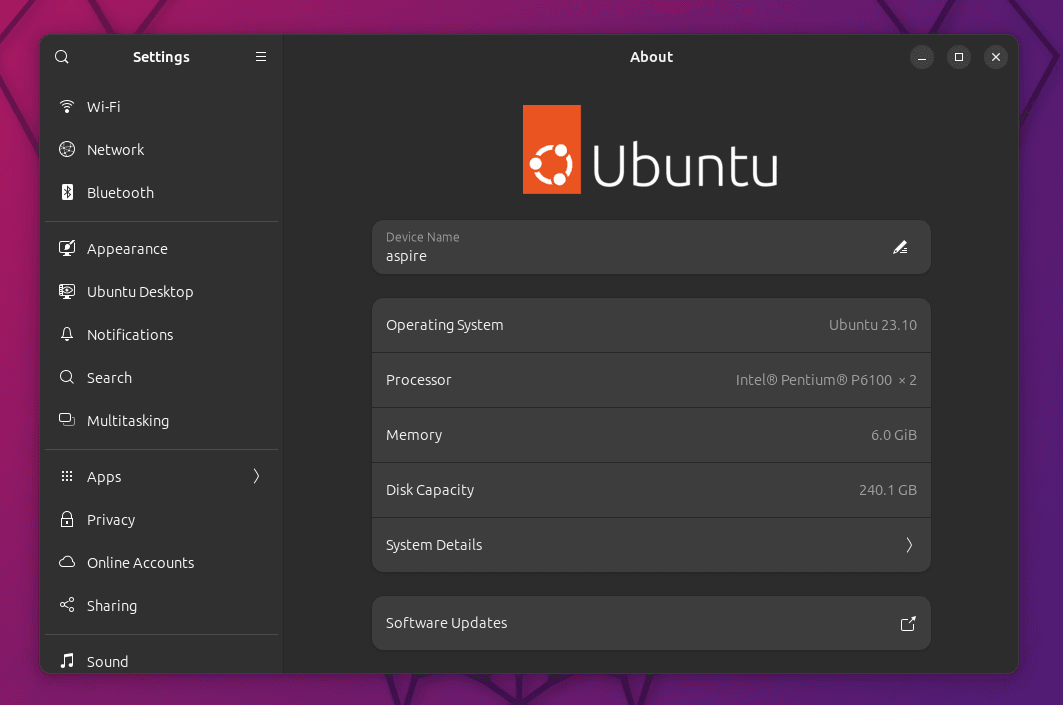Expand the Apps submenu chevron

click(x=256, y=477)
